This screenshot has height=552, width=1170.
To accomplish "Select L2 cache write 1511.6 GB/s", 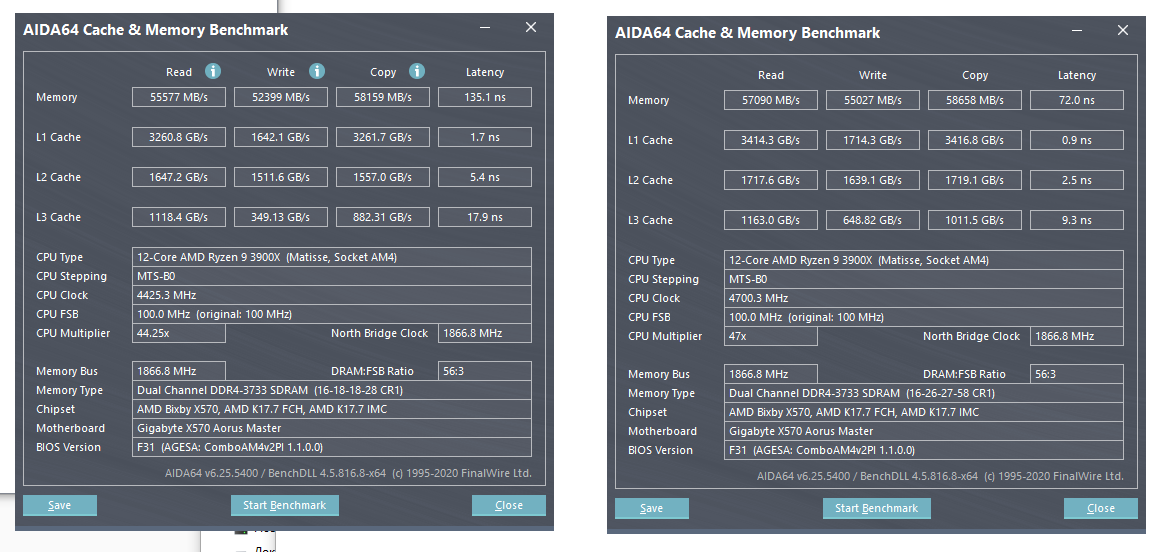I will pyautogui.click(x=281, y=177).
